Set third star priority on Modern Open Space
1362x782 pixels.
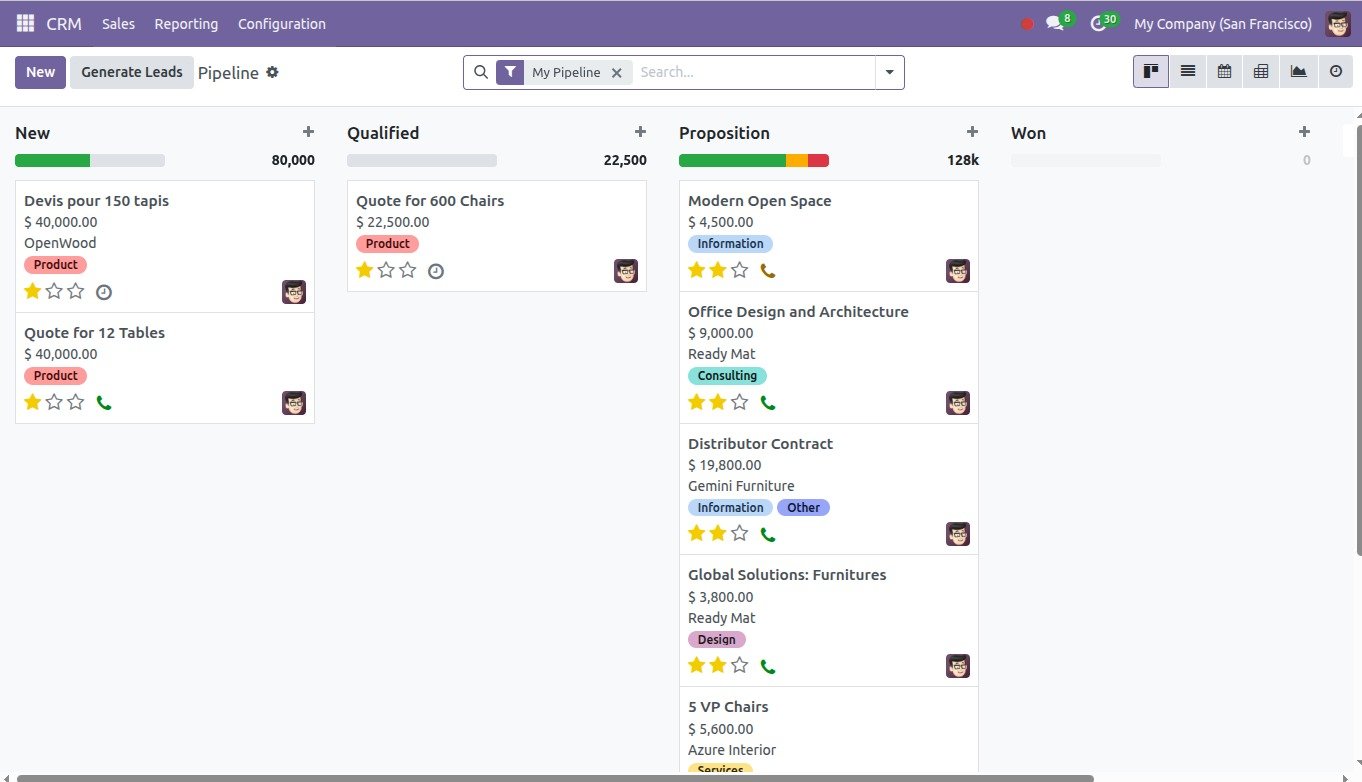pyautogui.click(x=739, y=270)
